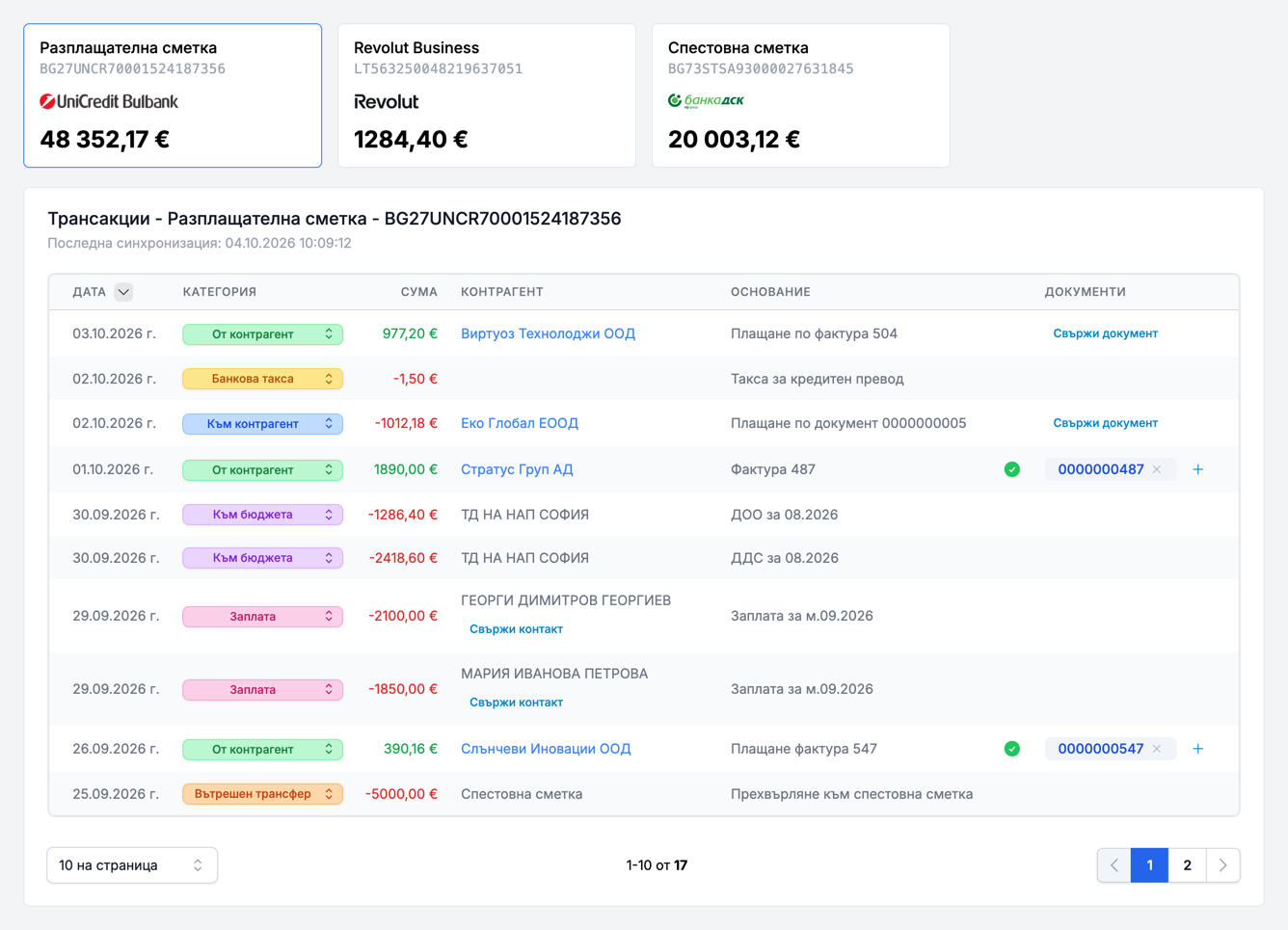Open Виртуоз Технолоджи ООД counterparty
The image size is (1288, 930).
click(x=548, y=333)
